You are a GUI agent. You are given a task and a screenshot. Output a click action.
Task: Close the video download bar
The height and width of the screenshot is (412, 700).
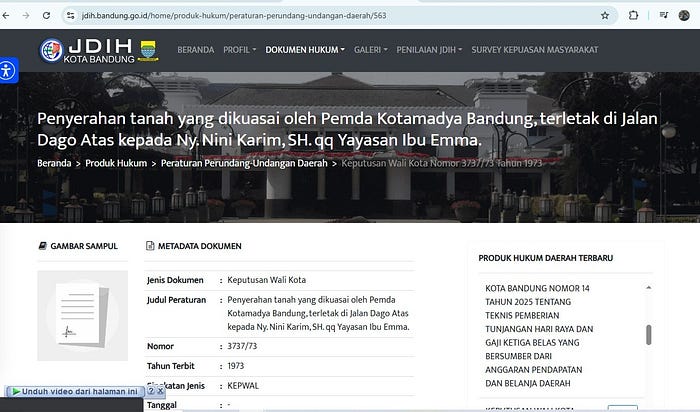click(x=160, y=391)
